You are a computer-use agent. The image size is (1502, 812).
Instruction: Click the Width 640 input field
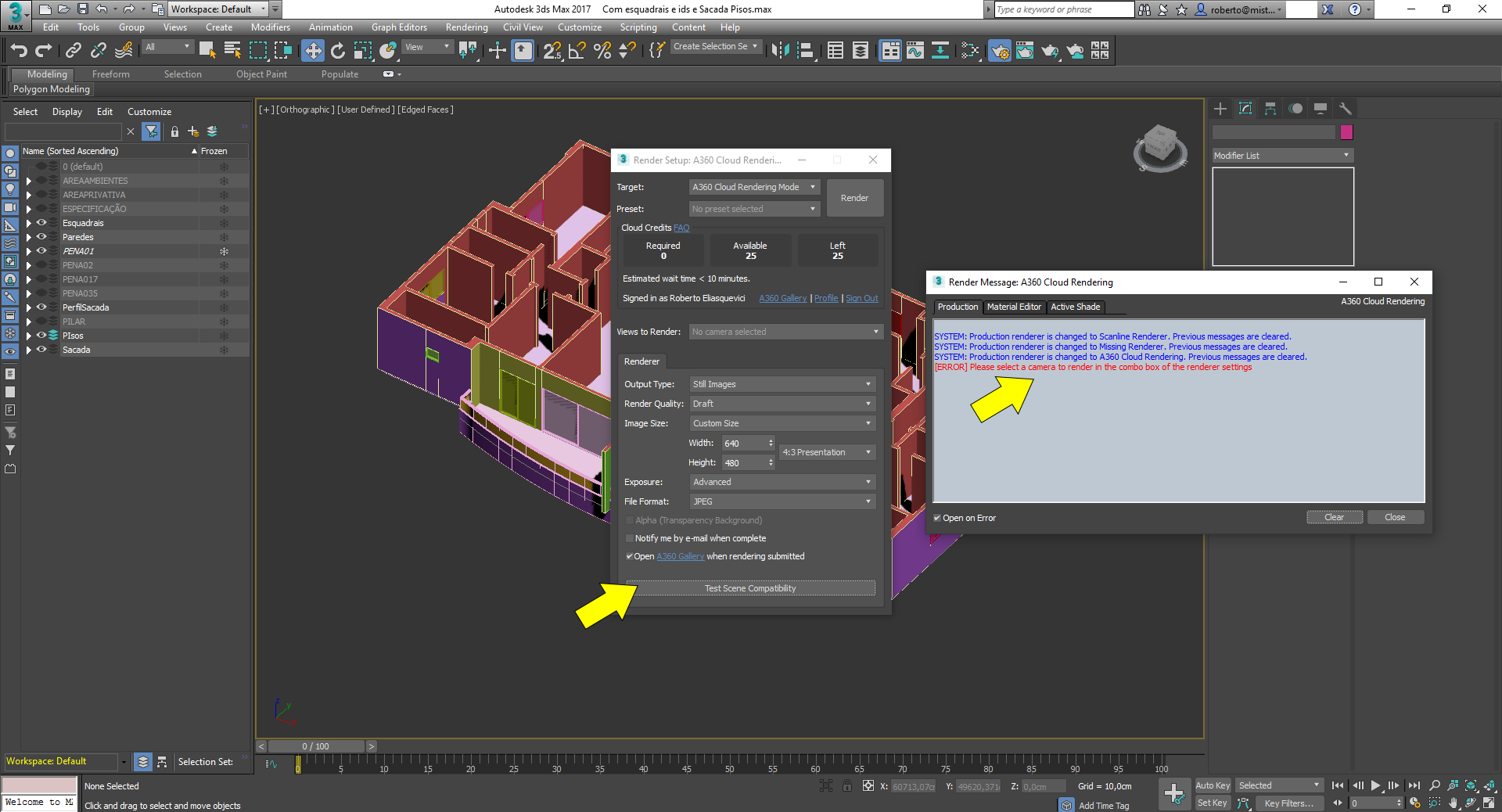[744, 444]
